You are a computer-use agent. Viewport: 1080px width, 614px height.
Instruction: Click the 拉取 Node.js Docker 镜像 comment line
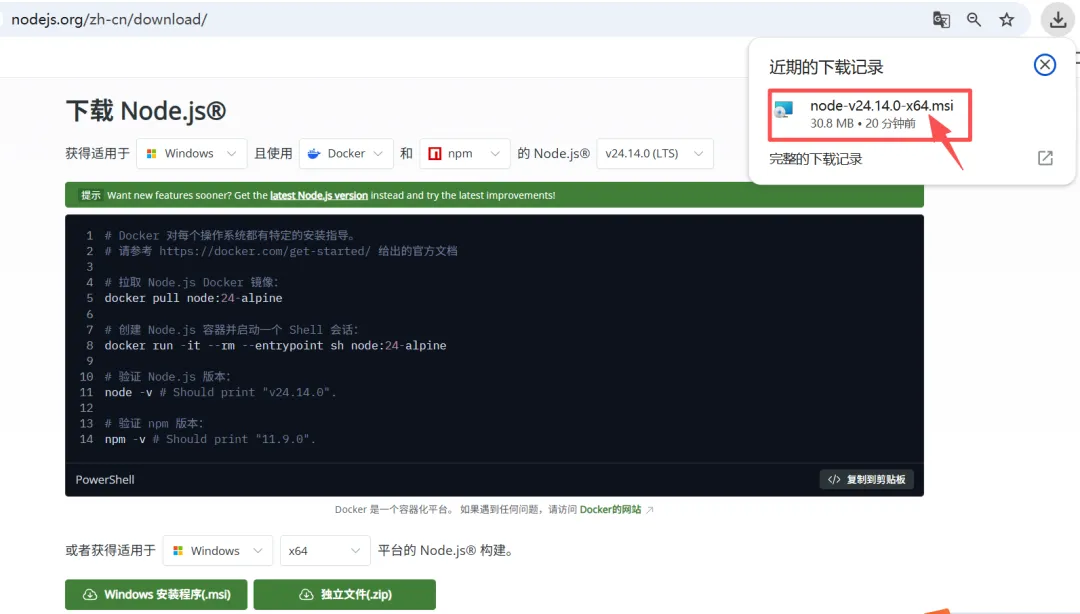tap(191, 283)
